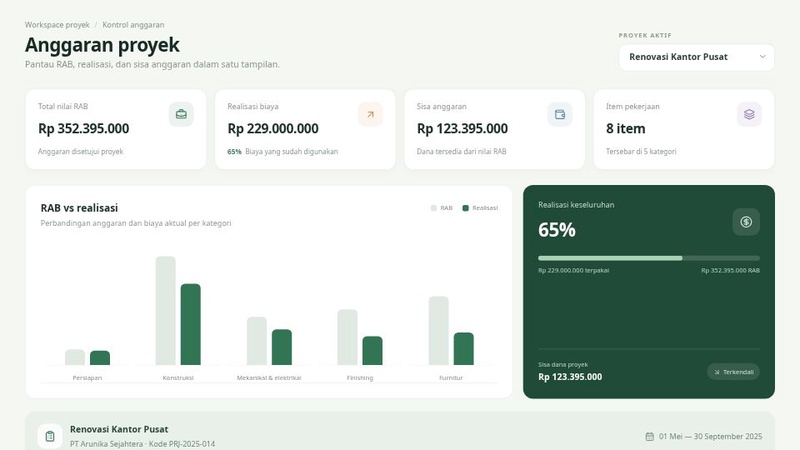800x450 pixels.
Task: Click the dollar coin icon in Realisasi keseluruhan panel
Action: click(746, 222)
